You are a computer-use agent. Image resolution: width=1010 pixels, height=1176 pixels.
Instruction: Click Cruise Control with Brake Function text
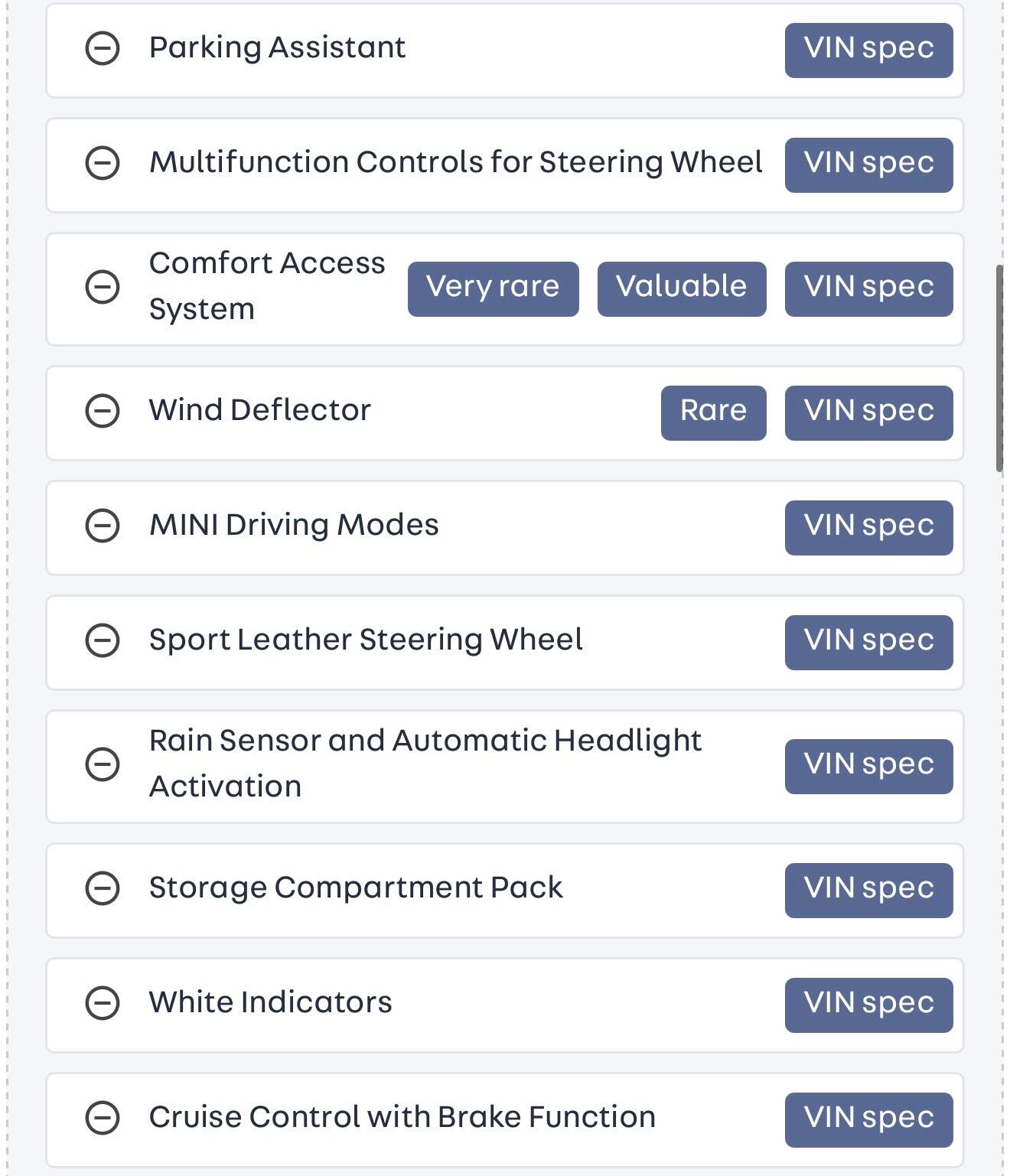402,1117
